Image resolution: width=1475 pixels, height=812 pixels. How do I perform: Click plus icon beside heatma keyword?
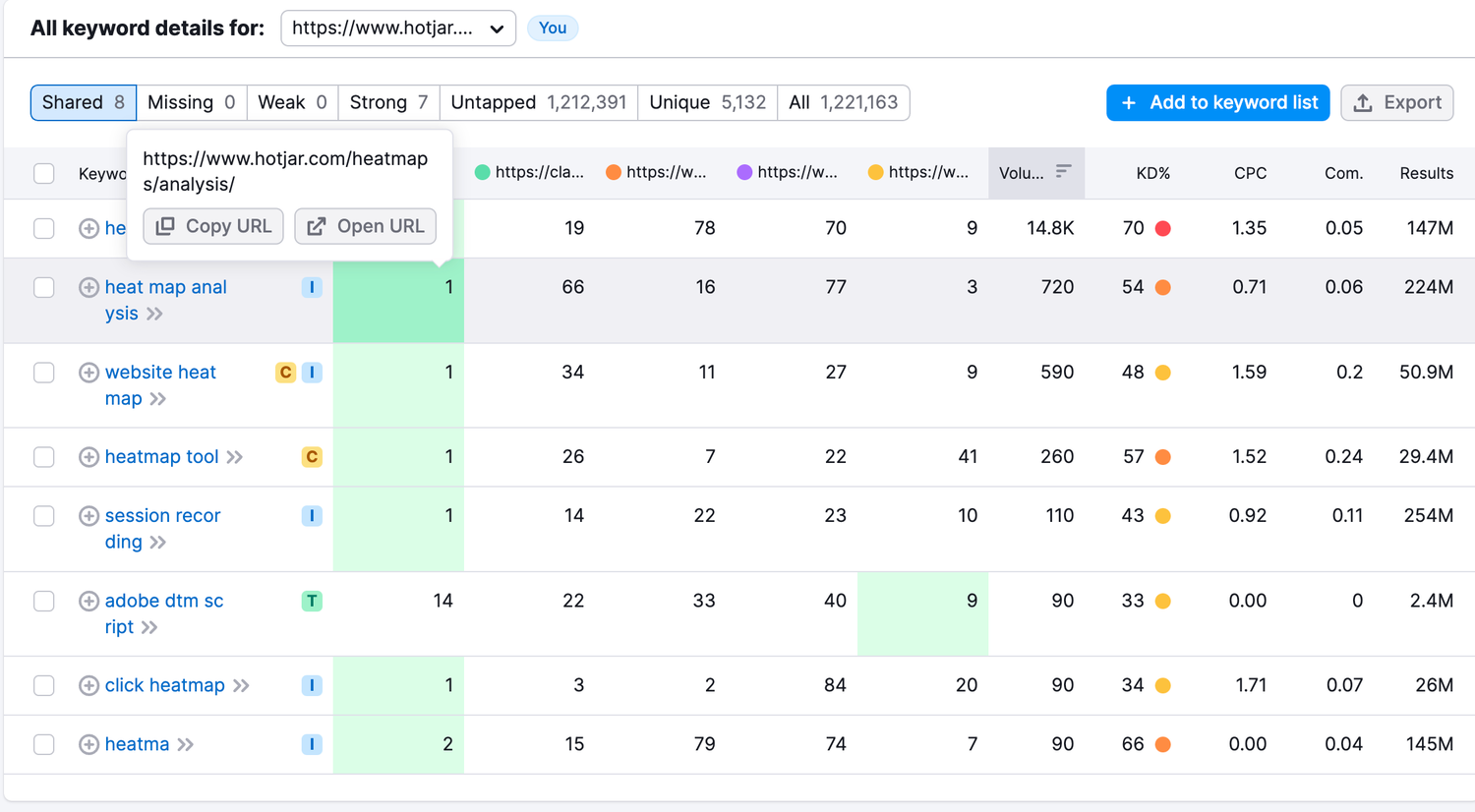point(88,744)
